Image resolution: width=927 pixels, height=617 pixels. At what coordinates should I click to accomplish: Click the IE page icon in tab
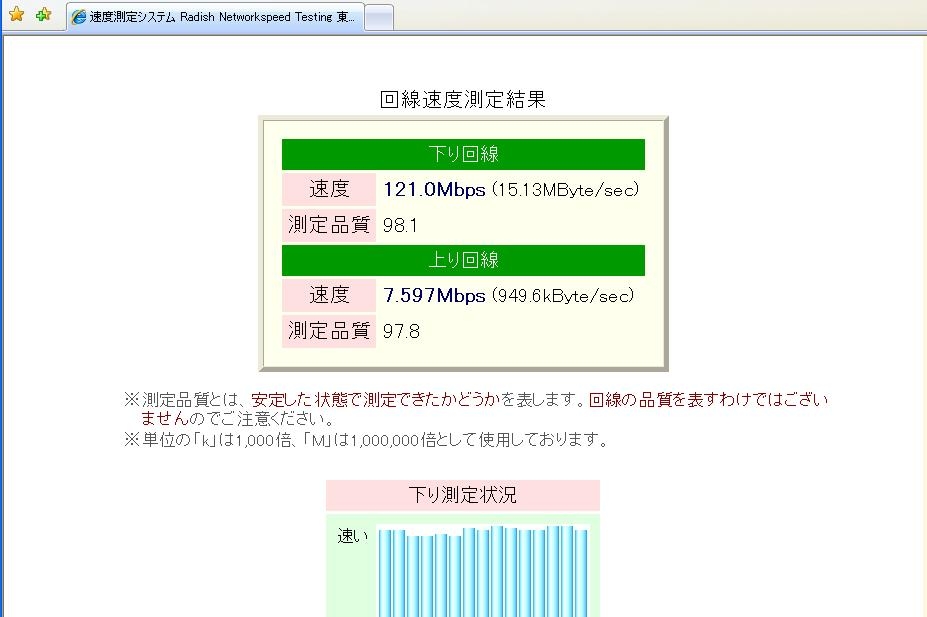pyautogui.click(x=78, y=17)
